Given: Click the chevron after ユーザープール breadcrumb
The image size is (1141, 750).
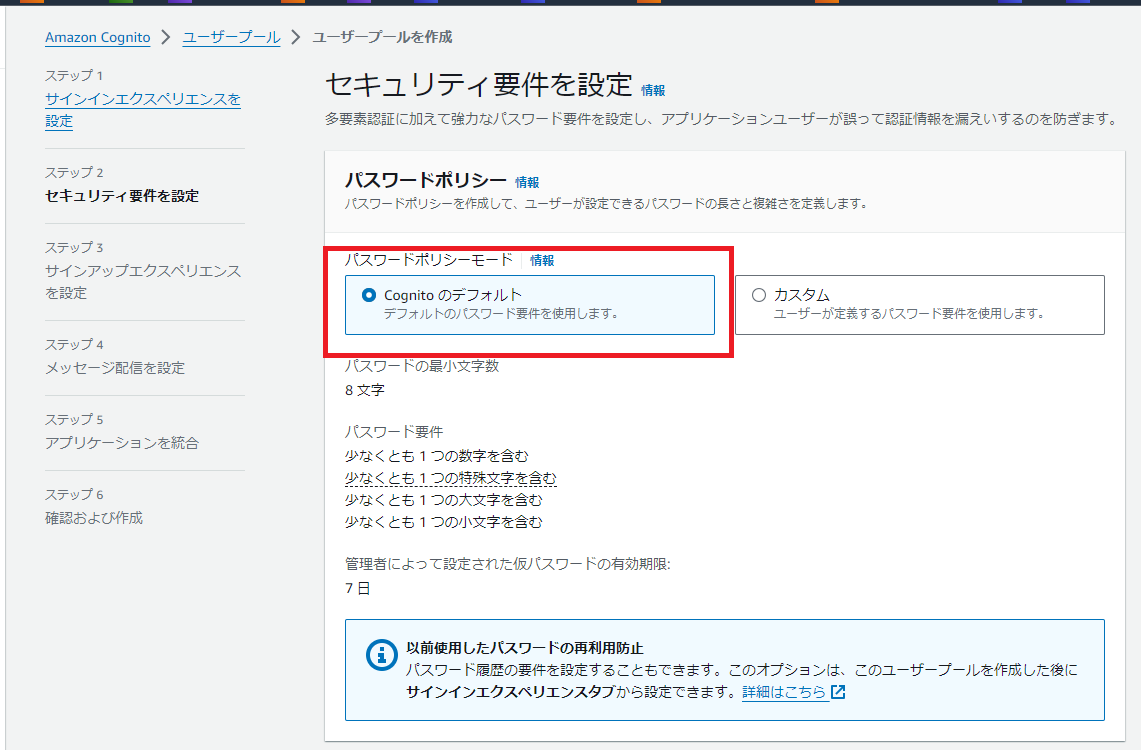Looking at the screenshot, I should click(x=295, y=37).
